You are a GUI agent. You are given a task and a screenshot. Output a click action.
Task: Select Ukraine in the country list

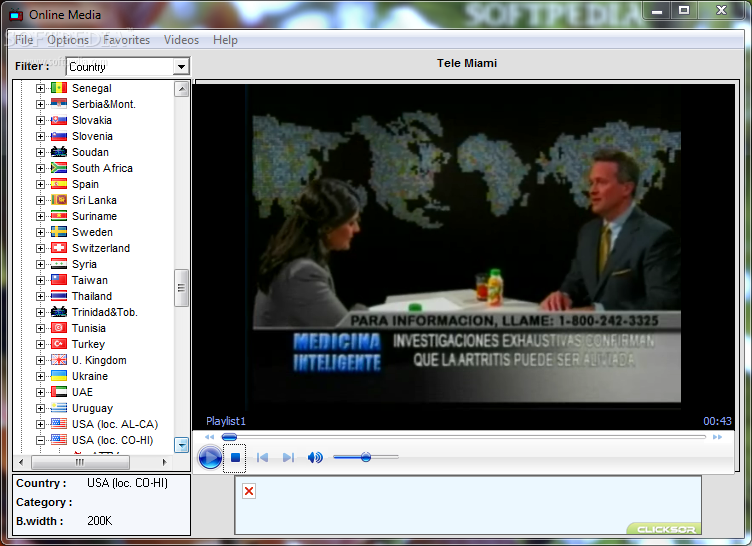[90, 376]
